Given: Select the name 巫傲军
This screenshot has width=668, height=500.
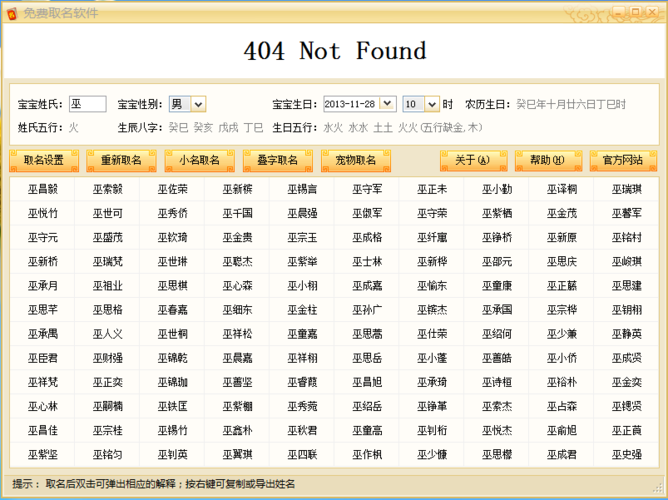Looking at the screenshot, I should pos(367,213).
